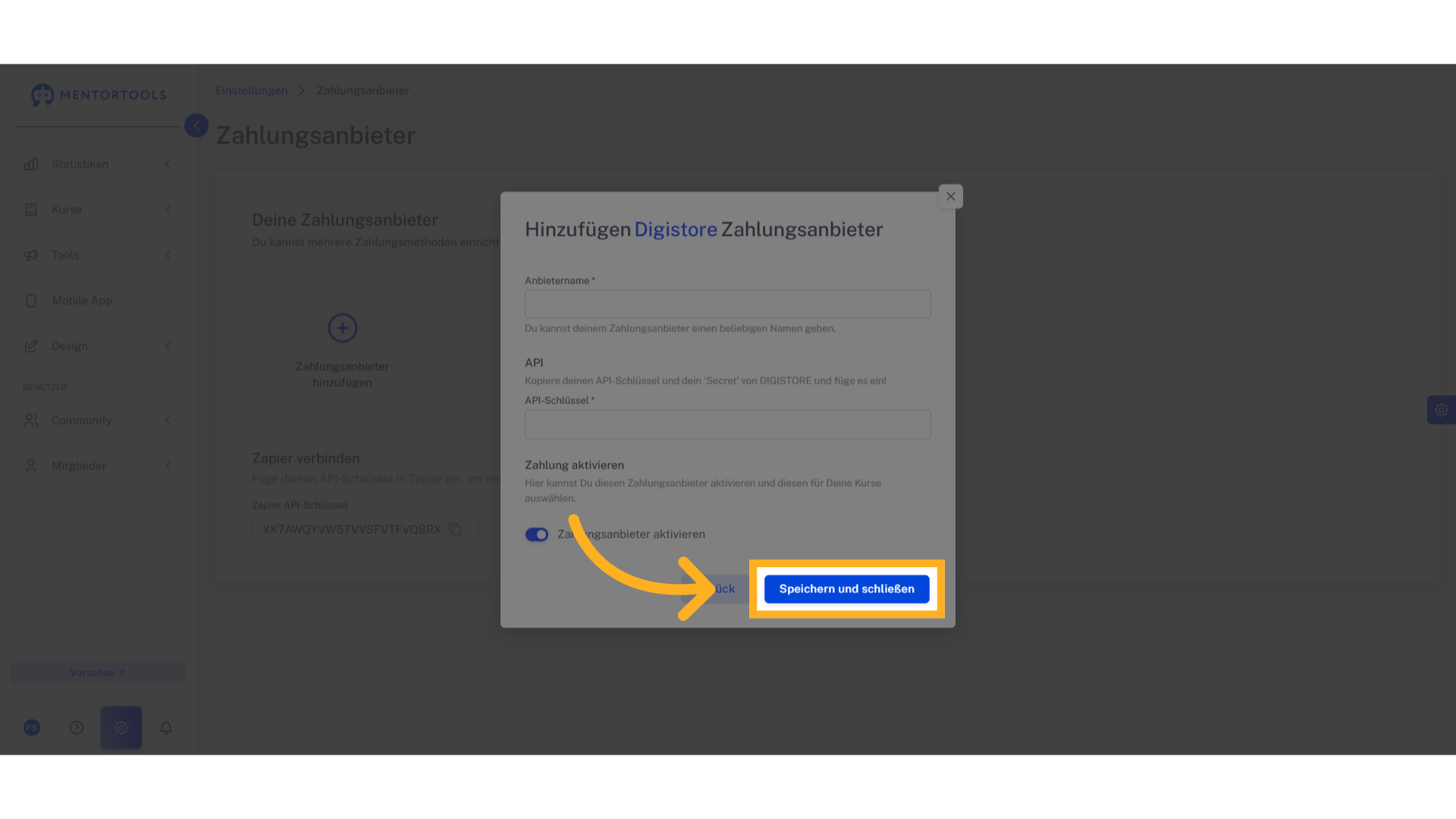The height and width of the screenshot is (819, 1456).
Task: Collapse the sidebar with round arrow button
Action: tap(196, 126)
